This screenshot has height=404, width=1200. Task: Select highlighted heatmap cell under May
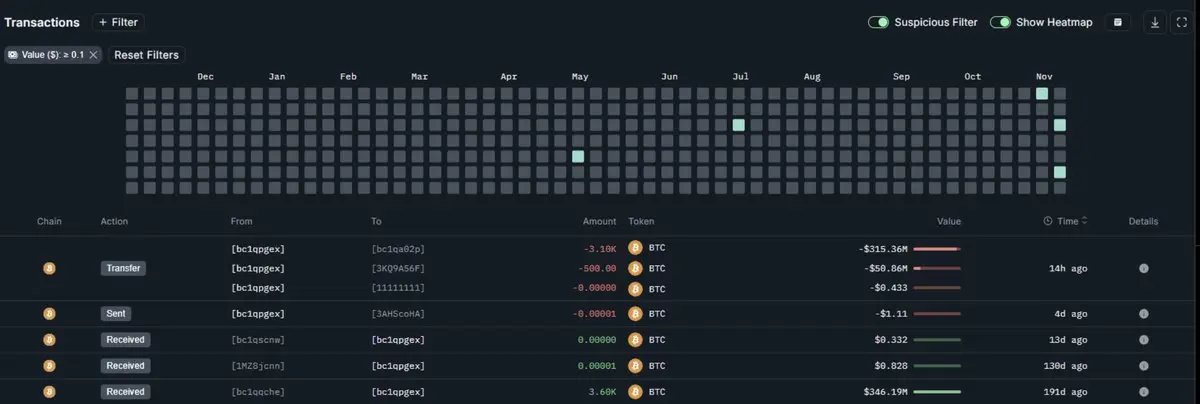pyautogui.click(x=578, y=156)
